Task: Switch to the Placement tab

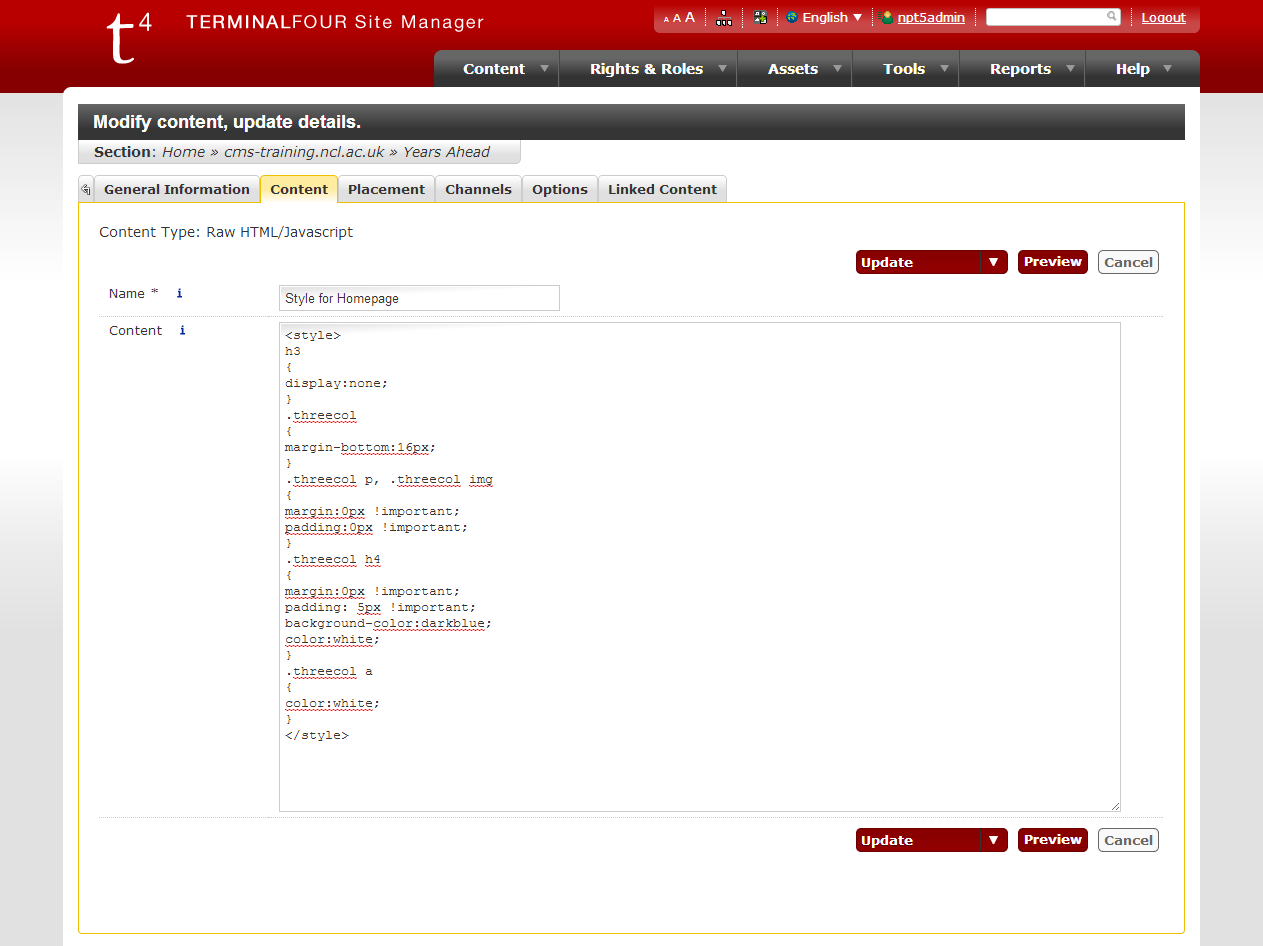Action: point(386,189)
